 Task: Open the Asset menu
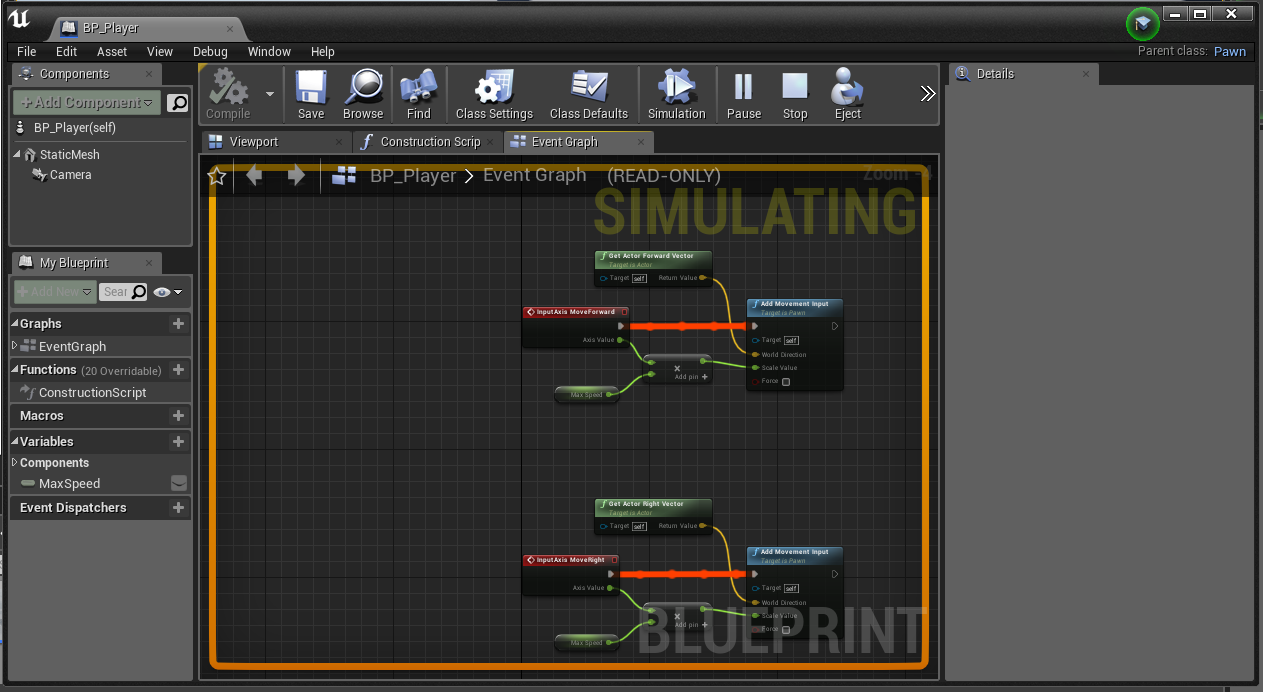pos(112,51)
